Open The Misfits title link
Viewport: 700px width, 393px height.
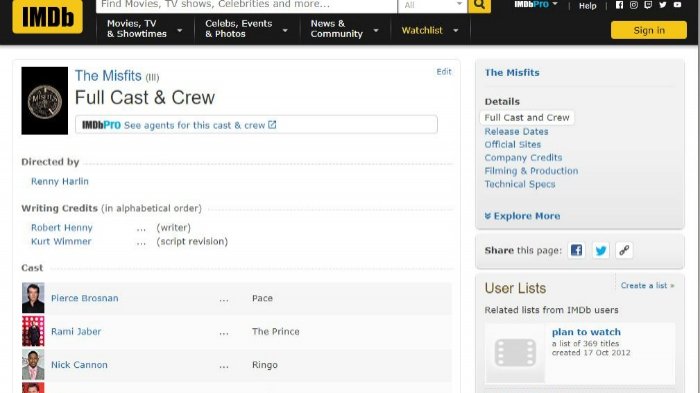108,76
